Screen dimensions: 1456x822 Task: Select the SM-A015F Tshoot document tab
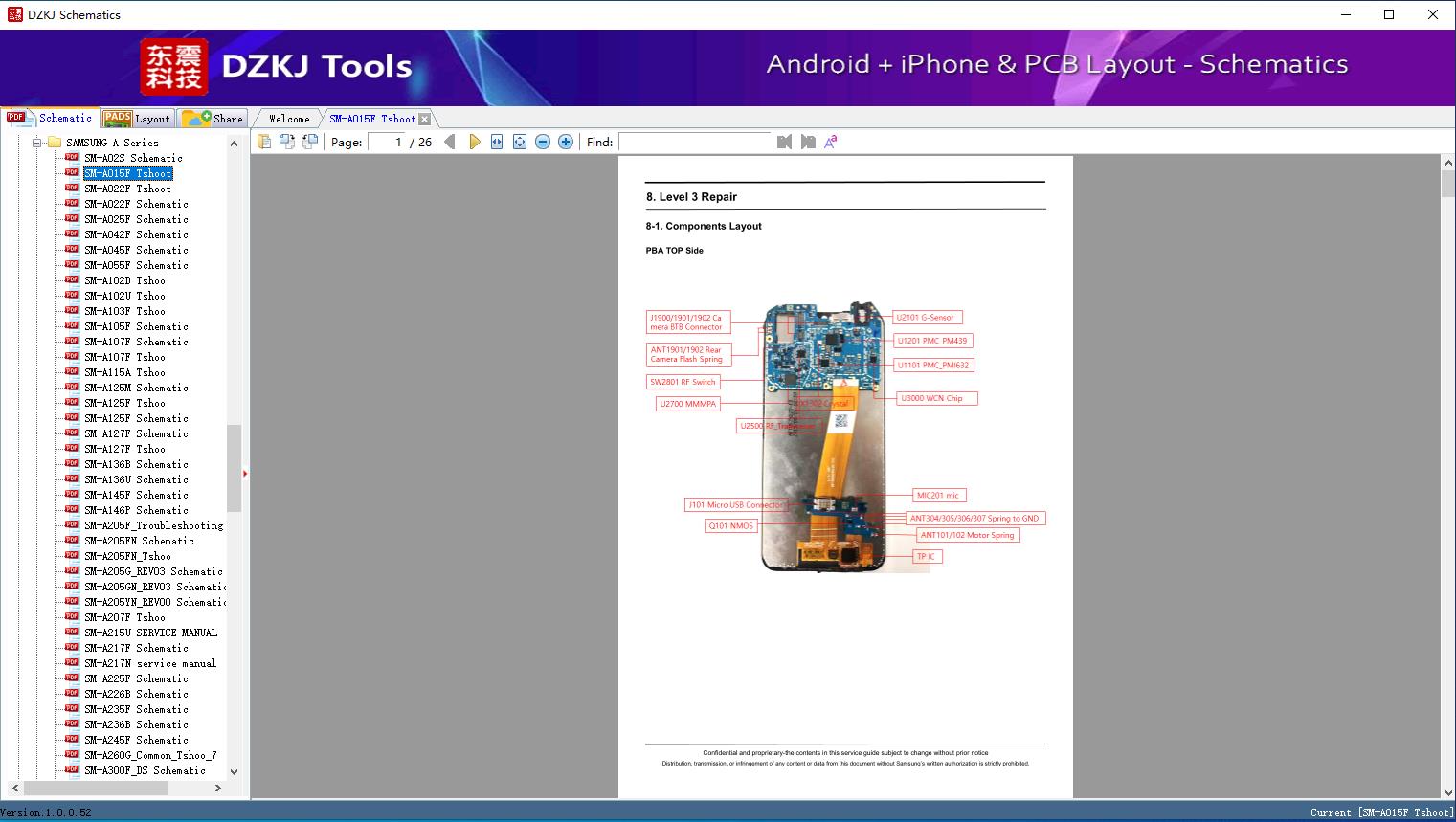tap(372, 119)
